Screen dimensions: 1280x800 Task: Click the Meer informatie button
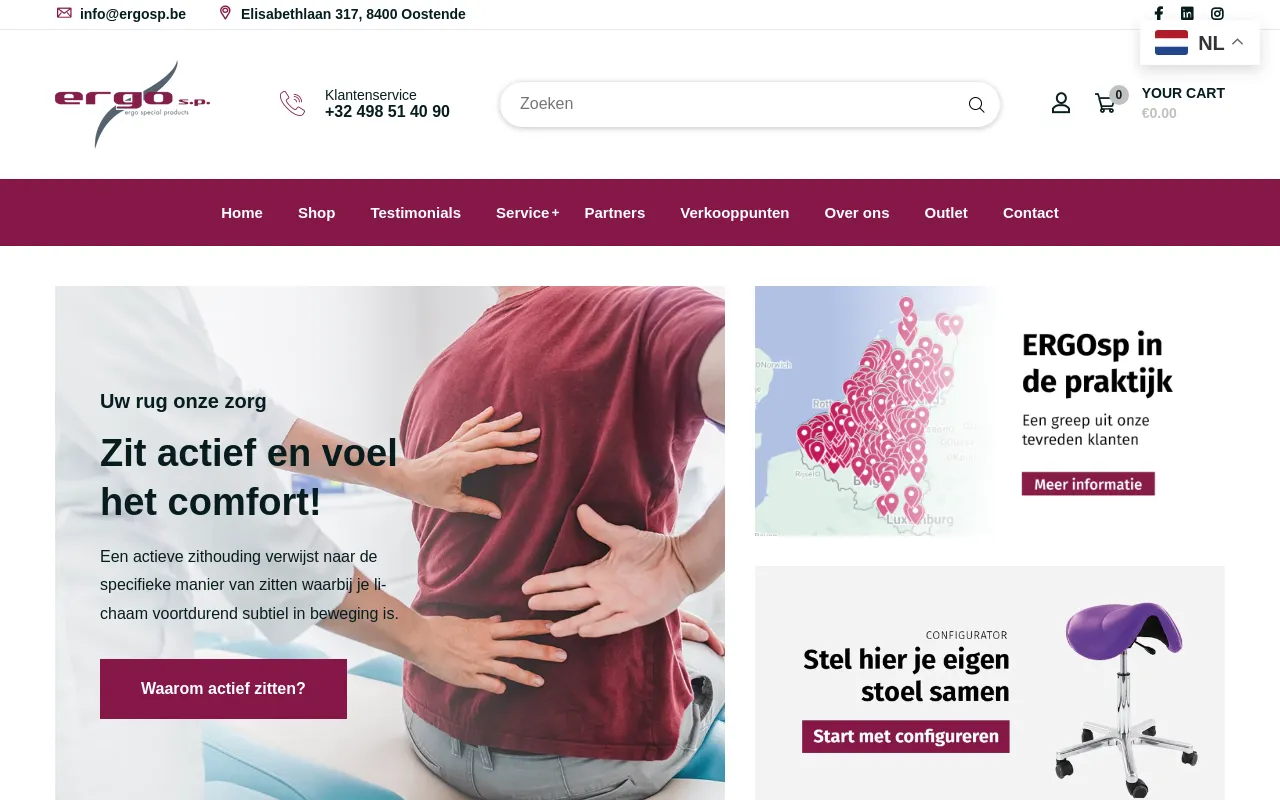point(1088,484)
